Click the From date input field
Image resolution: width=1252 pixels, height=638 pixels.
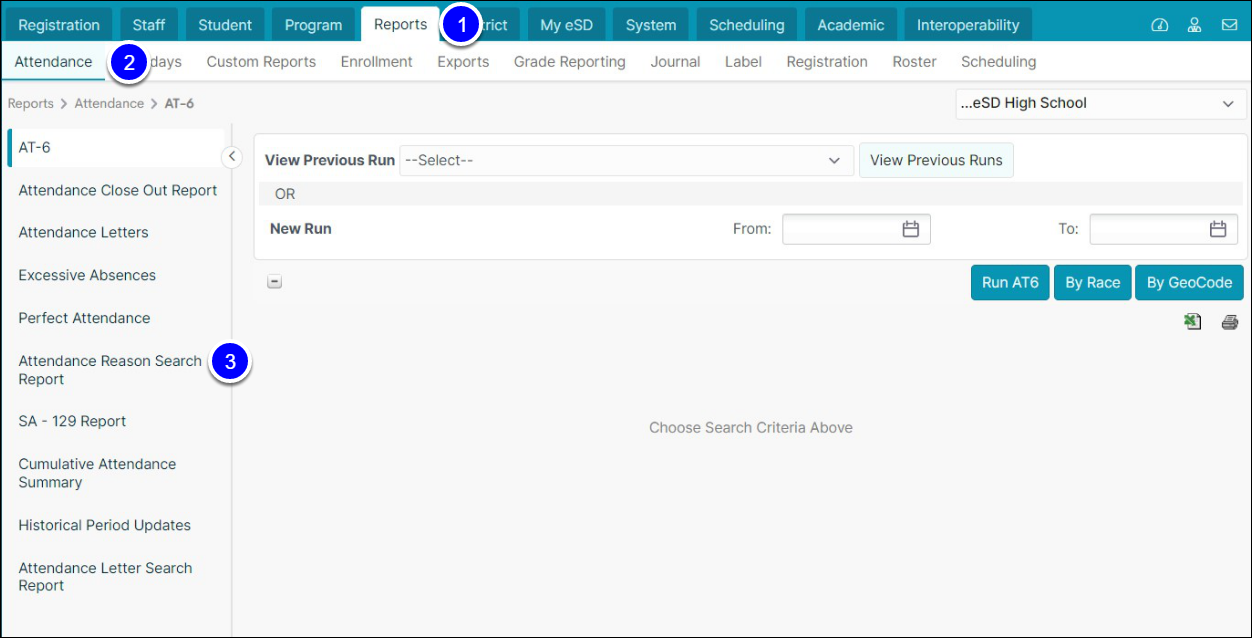point(856,229)
